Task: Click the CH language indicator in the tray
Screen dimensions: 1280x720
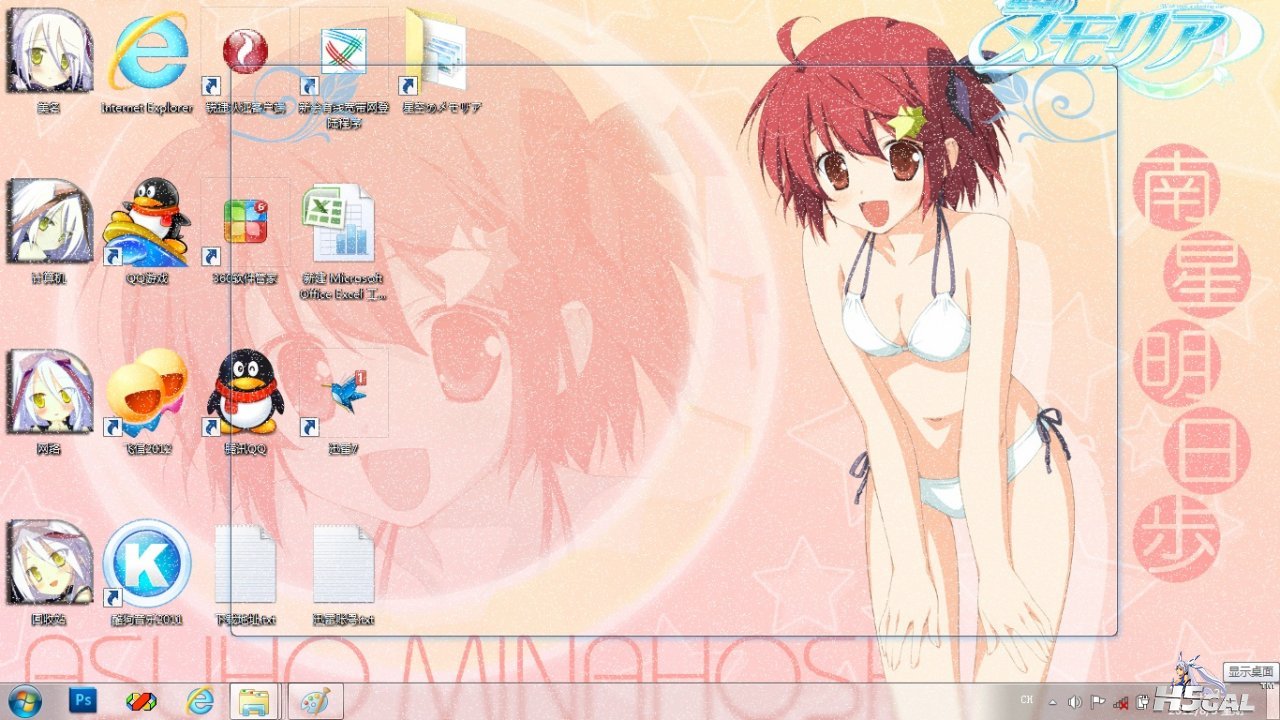Action: (x=1026, y=701)
